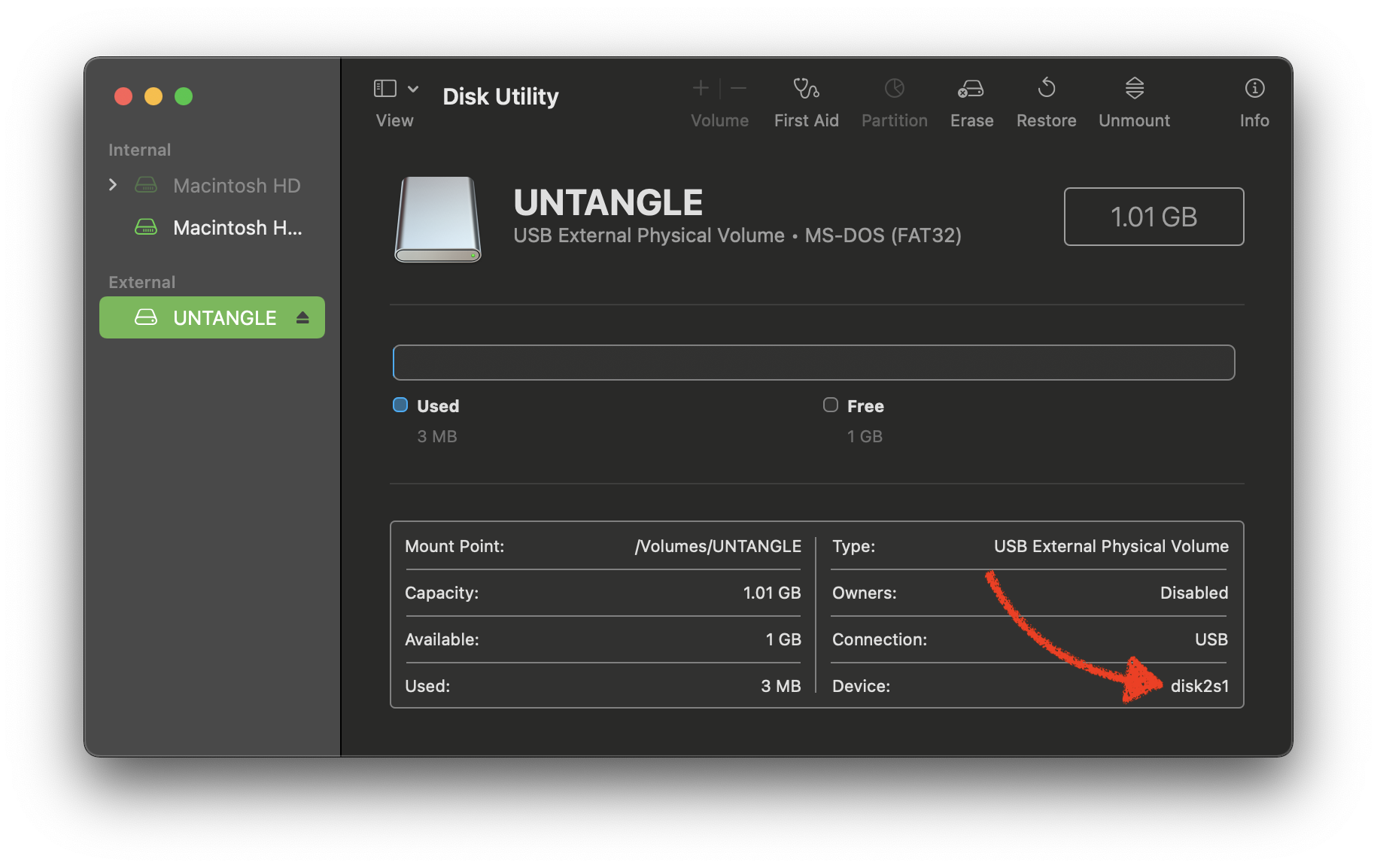The image size is (1377, 868).
Task: Click the Partition pie icon
Action: [894, 89]
